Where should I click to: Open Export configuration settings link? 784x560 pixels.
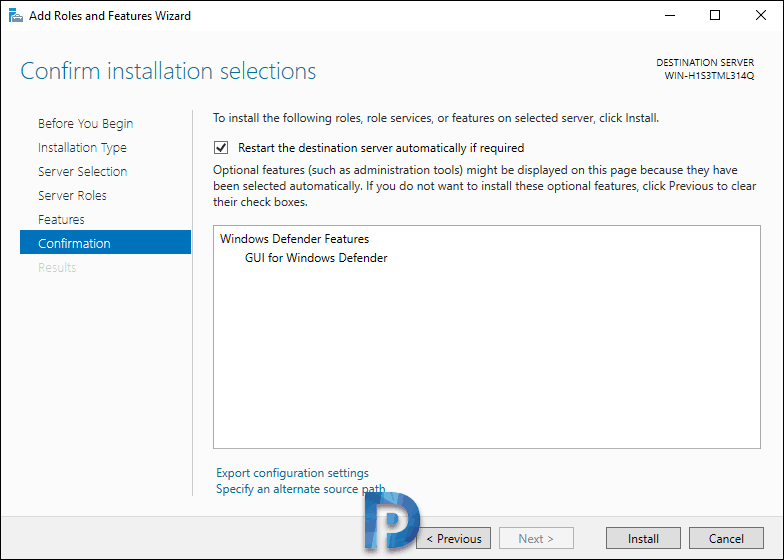pyautogui.click(x=292, y=473)
